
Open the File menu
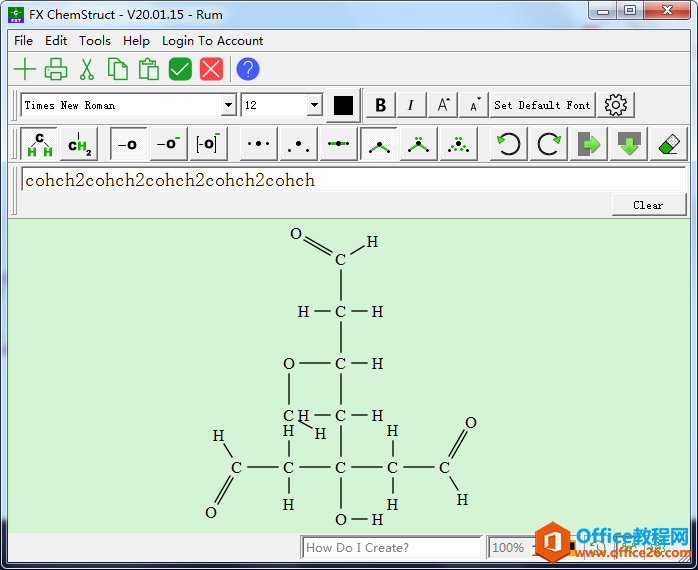click(x=23, y=41)
